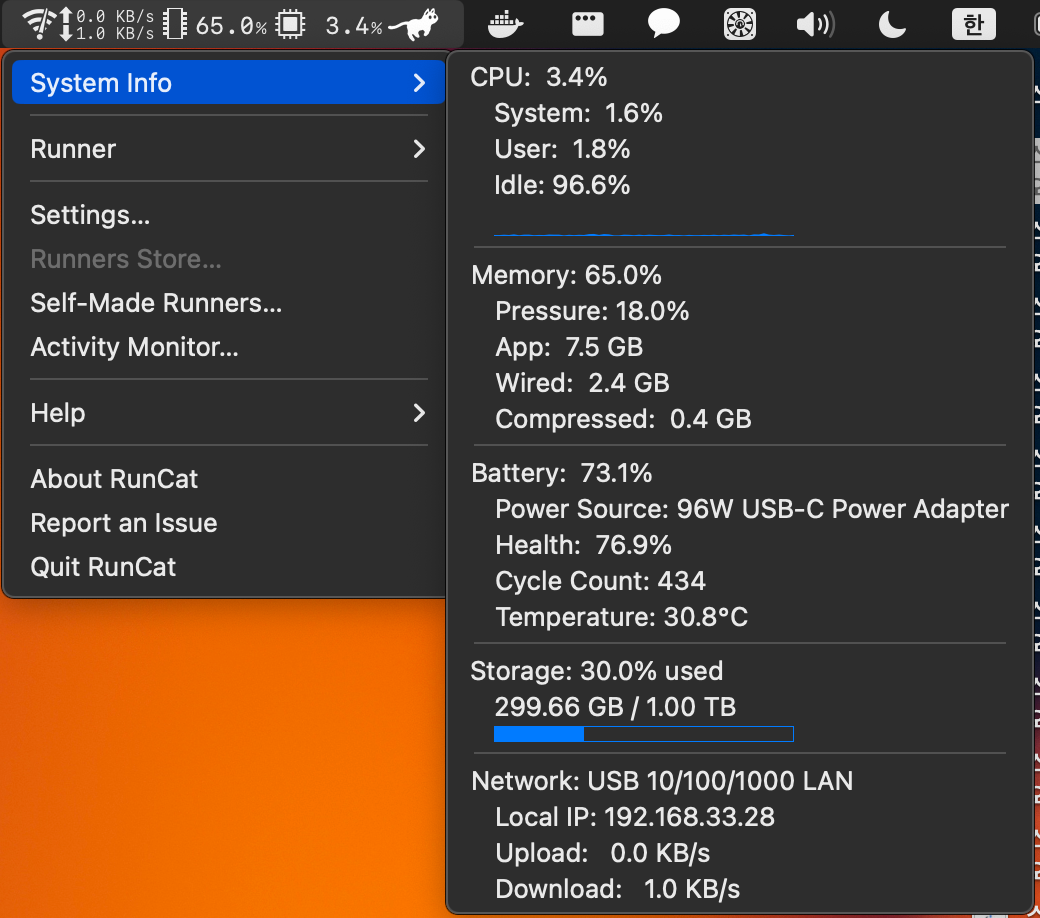Expand the Help submenu chevron
This screenshot has width=1040, height=918.
(x=419, y=413)
